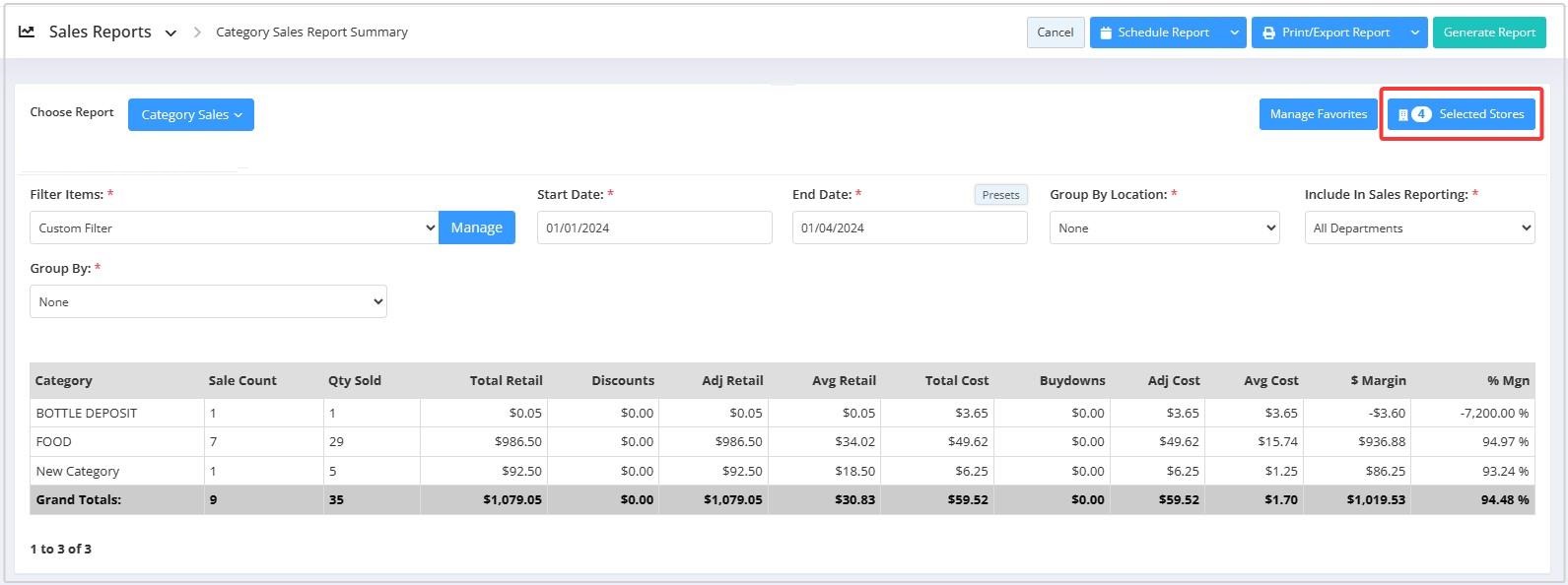
Task: Click the Cancel button
Action: tap(1056, 32)
